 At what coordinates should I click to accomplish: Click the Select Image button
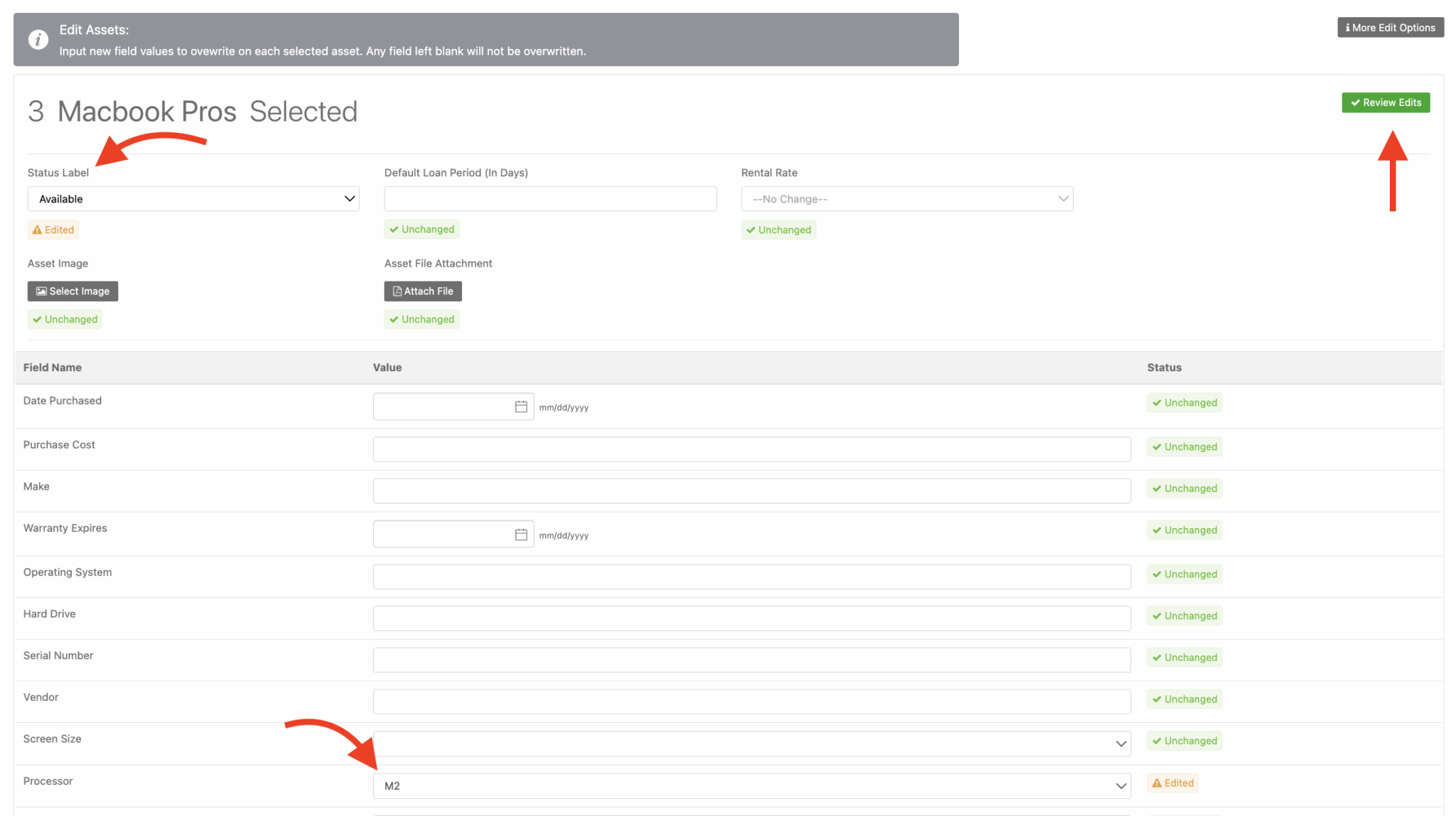[x=73, y=291]
